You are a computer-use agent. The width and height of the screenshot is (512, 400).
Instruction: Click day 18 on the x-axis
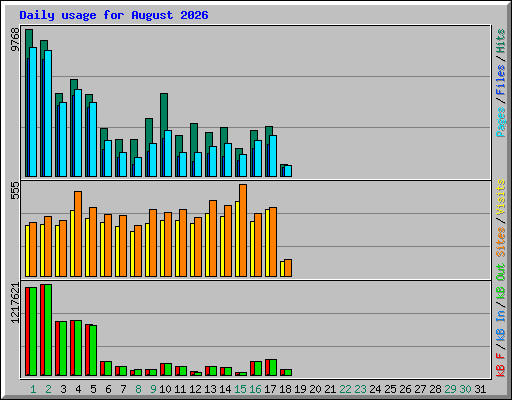[285, 389]
